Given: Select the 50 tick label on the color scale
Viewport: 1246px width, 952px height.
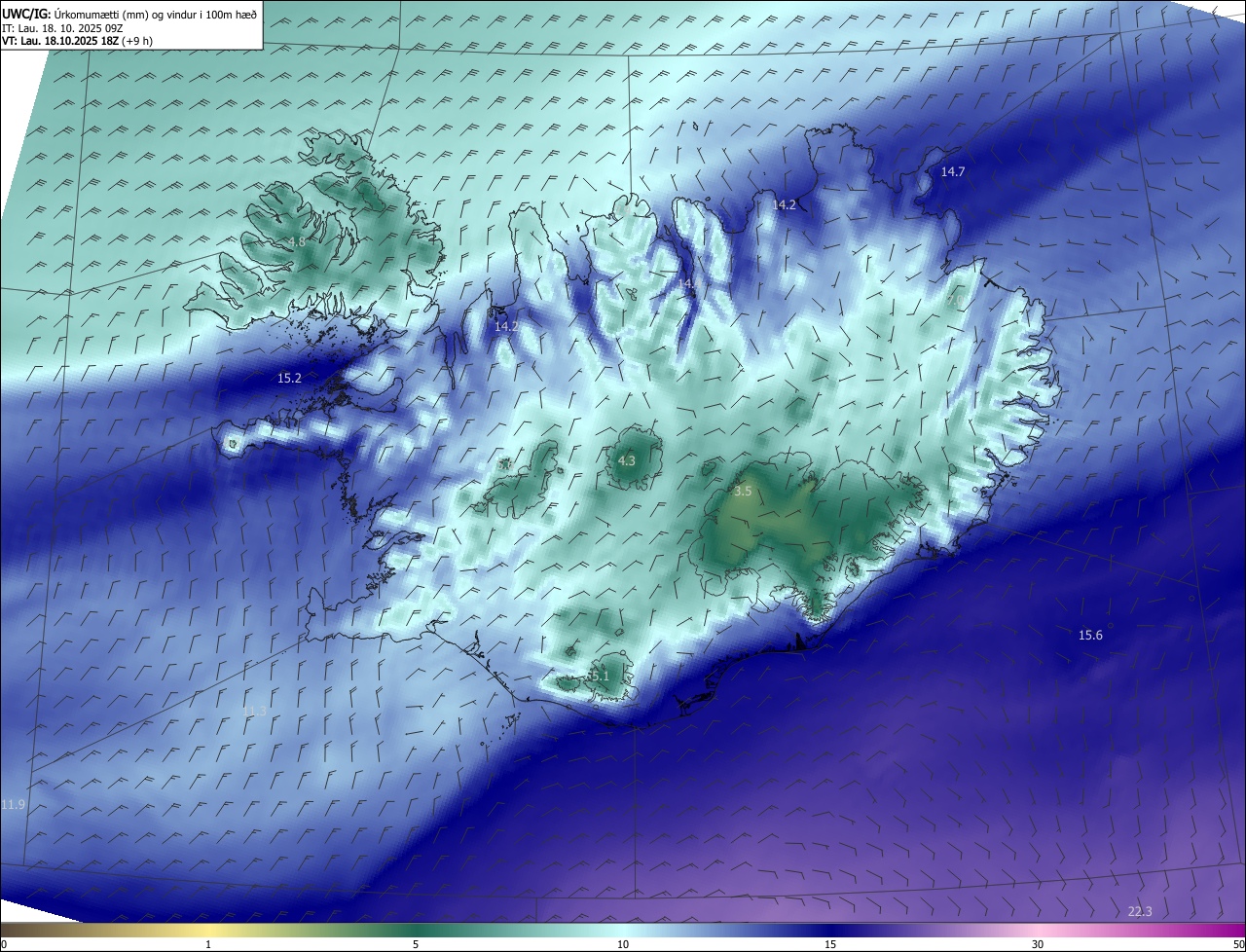Looking at the screenshot, I should tap(1238, 944).
